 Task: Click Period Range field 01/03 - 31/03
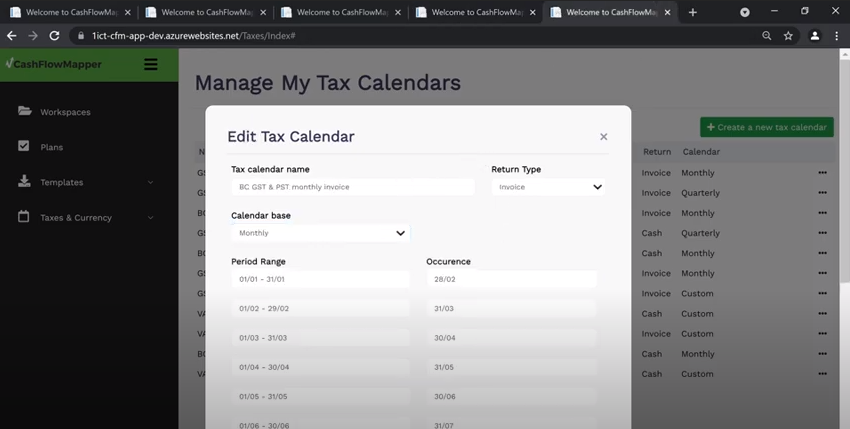click(320, 338)
